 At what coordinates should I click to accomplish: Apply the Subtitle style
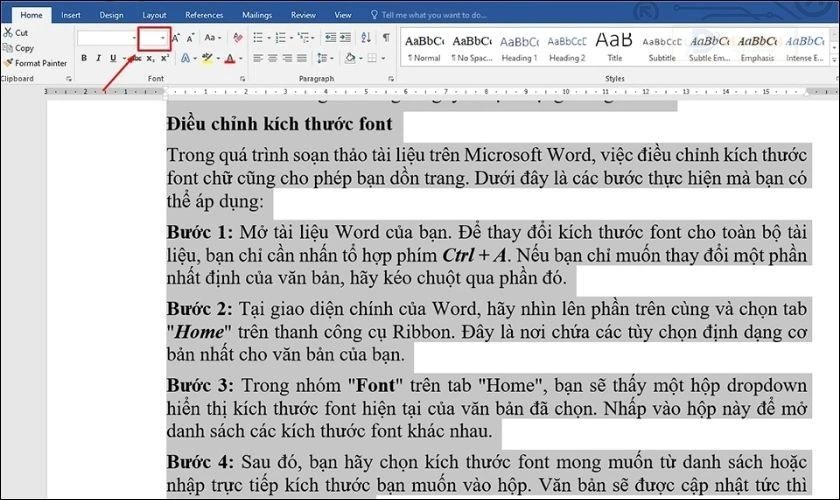662,48
